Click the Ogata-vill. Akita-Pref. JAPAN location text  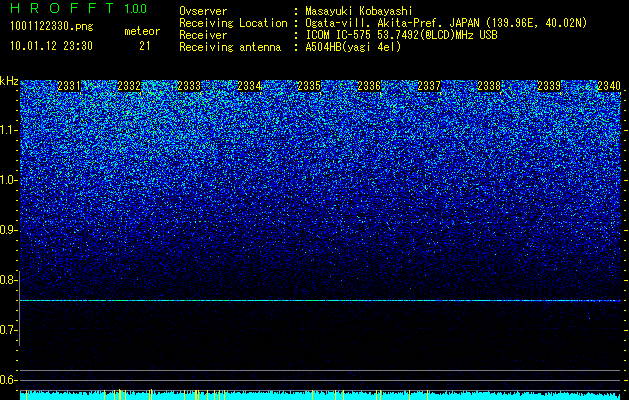446,23
